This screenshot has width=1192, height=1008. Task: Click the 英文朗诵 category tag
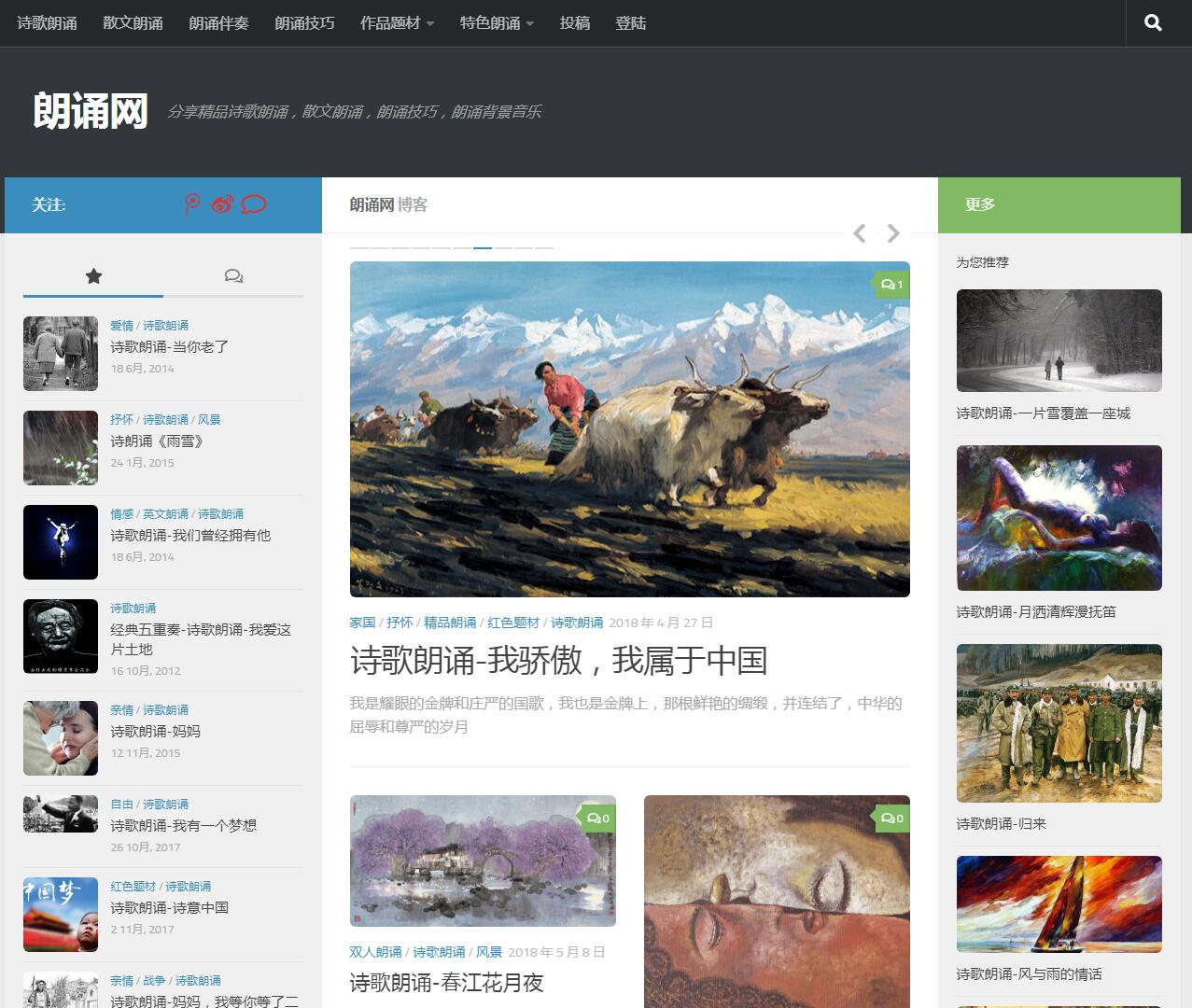(x=165, y=513)
